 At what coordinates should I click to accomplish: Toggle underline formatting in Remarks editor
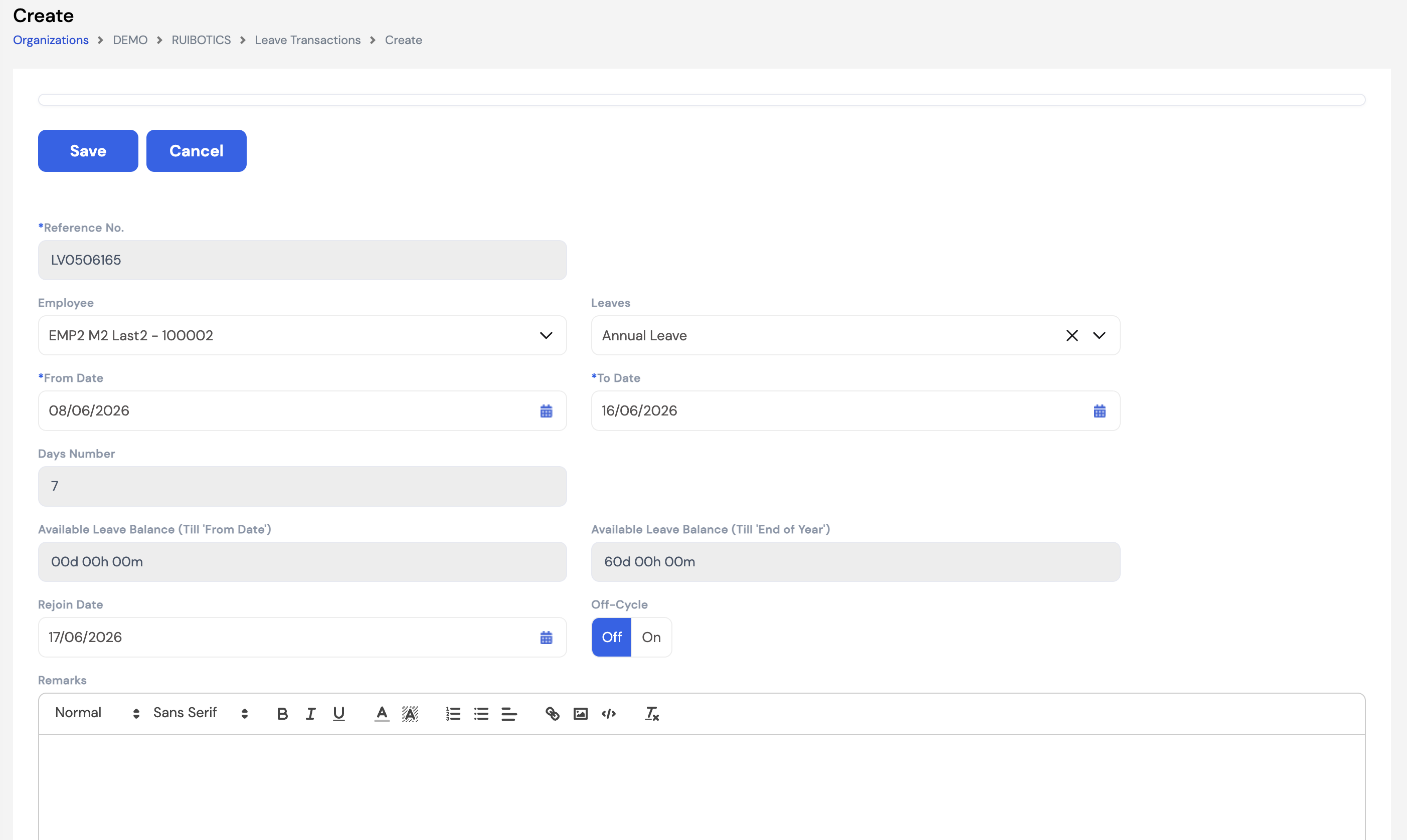click(x=338, y=713)
